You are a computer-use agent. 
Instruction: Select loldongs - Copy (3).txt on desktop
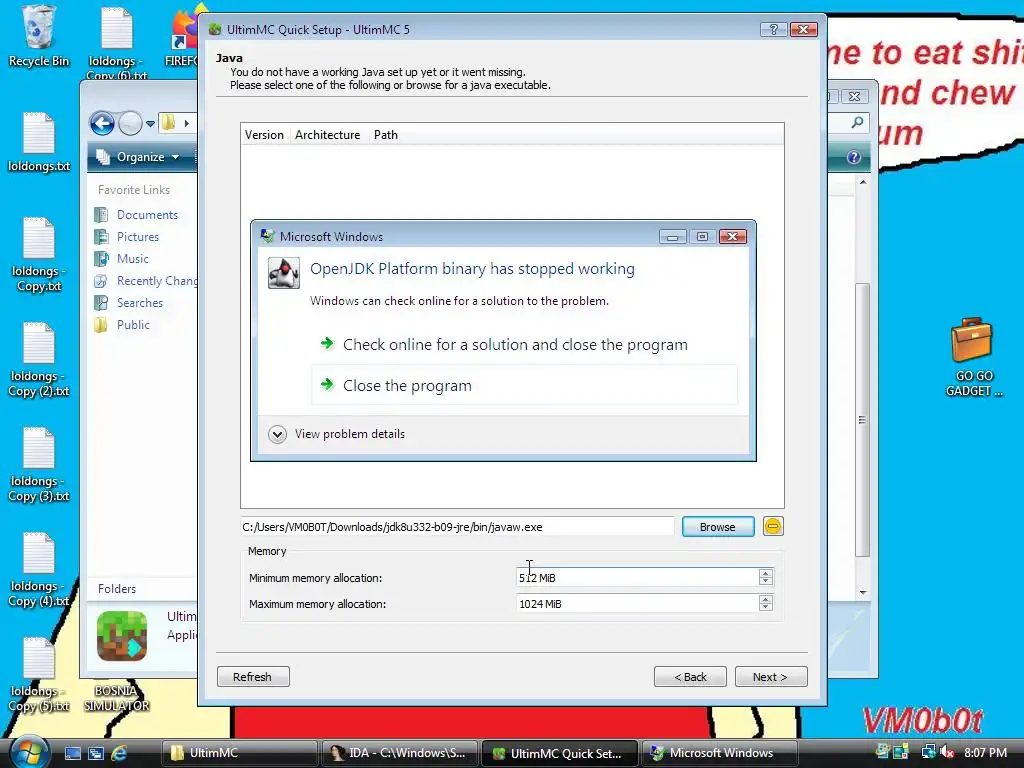[39, 465]
